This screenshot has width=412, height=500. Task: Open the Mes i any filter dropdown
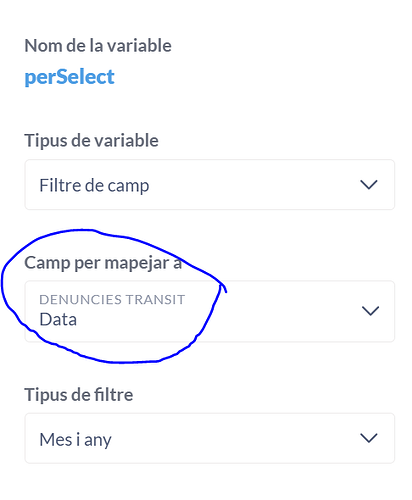point(210,438)
